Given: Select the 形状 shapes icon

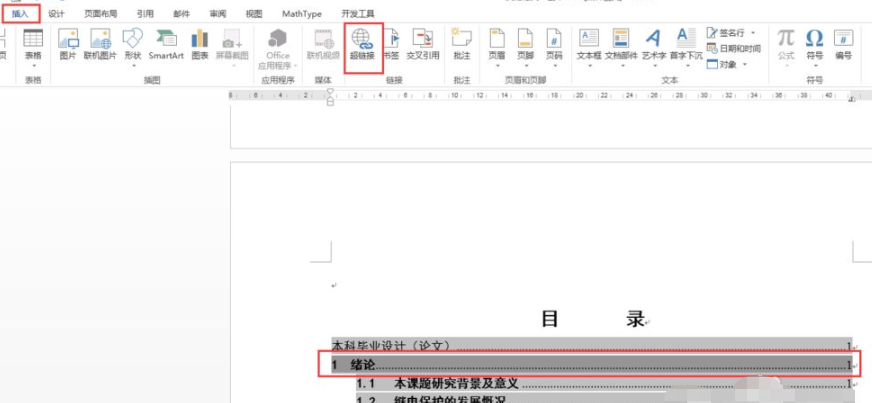Looking at the screenshot, I should pyautogui.click(x=132, y=38).
